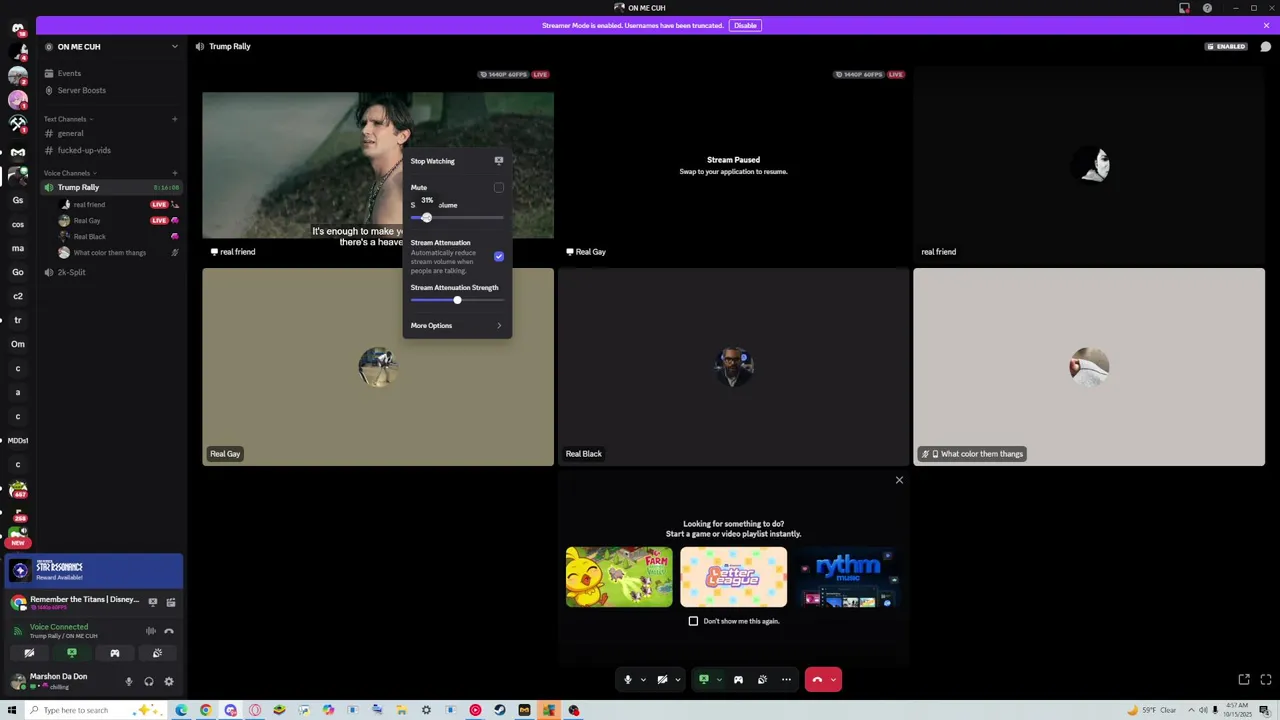Viewport: 1280px width, 720px height.
Task: Uncheck the Stream Attenuation checkbox
Action: click(499, 256)
